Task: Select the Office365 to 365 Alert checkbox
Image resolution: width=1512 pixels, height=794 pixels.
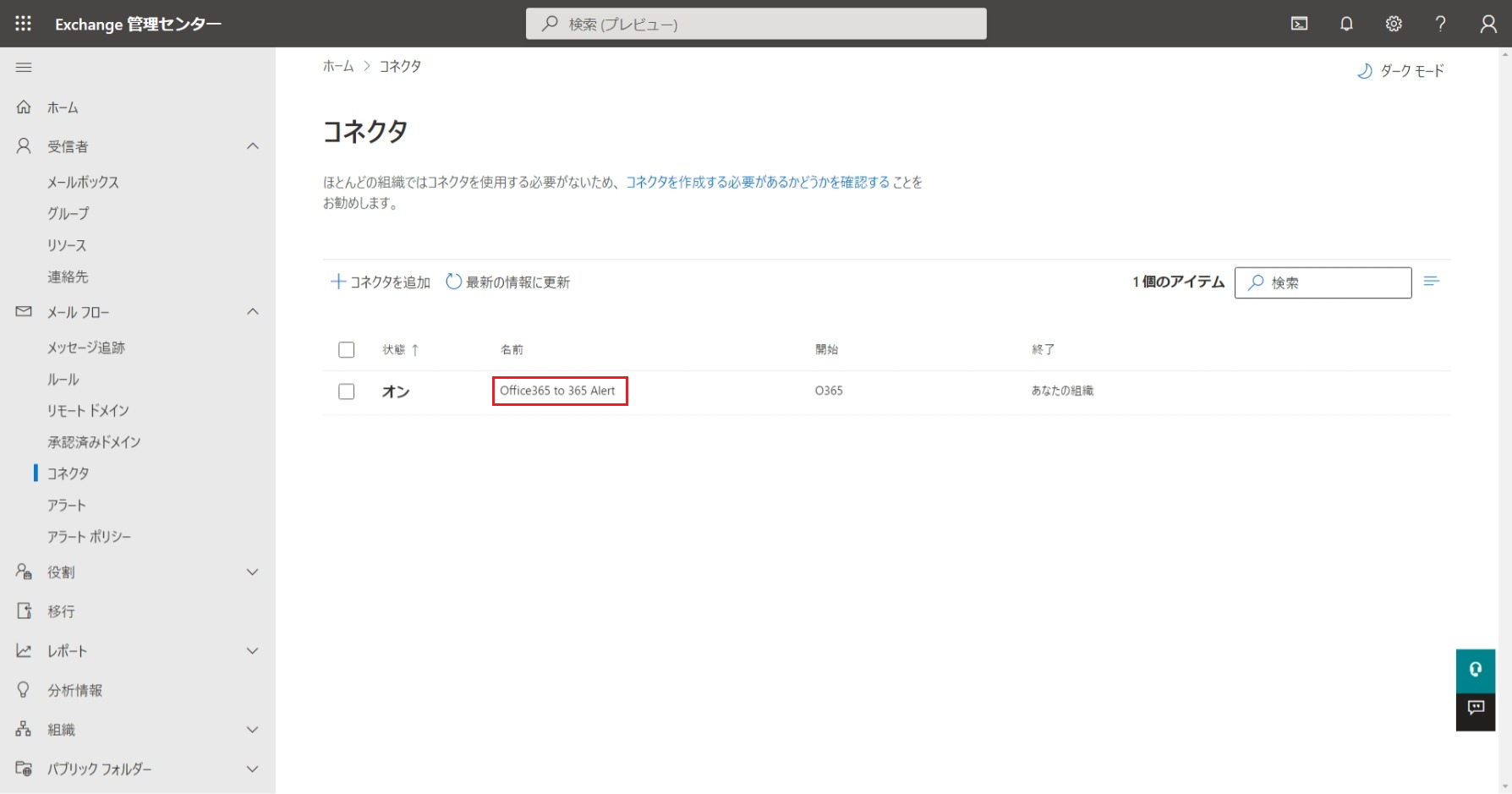Action: point(346,392)
